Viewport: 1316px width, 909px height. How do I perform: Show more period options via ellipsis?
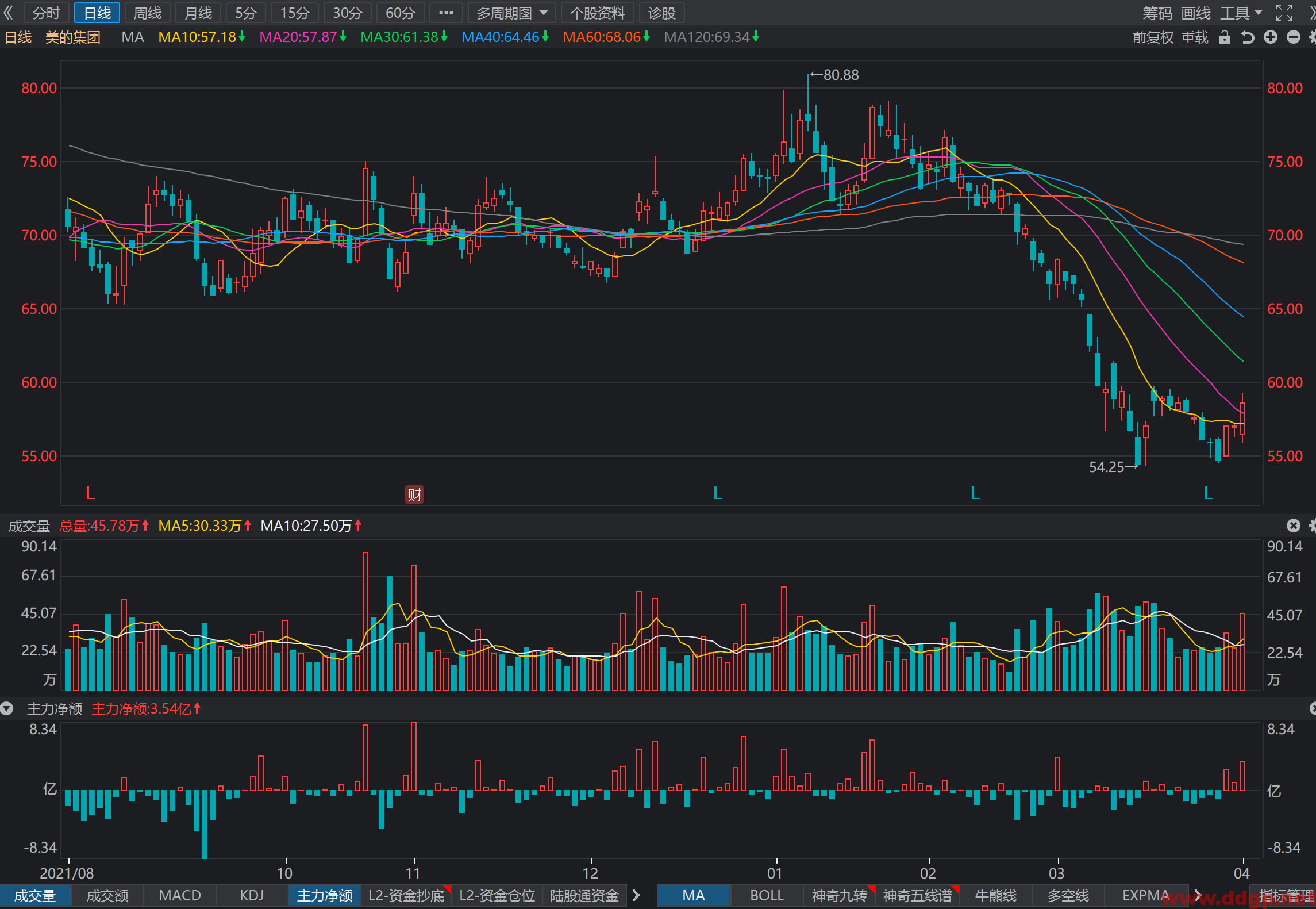[x=447, y=13]
